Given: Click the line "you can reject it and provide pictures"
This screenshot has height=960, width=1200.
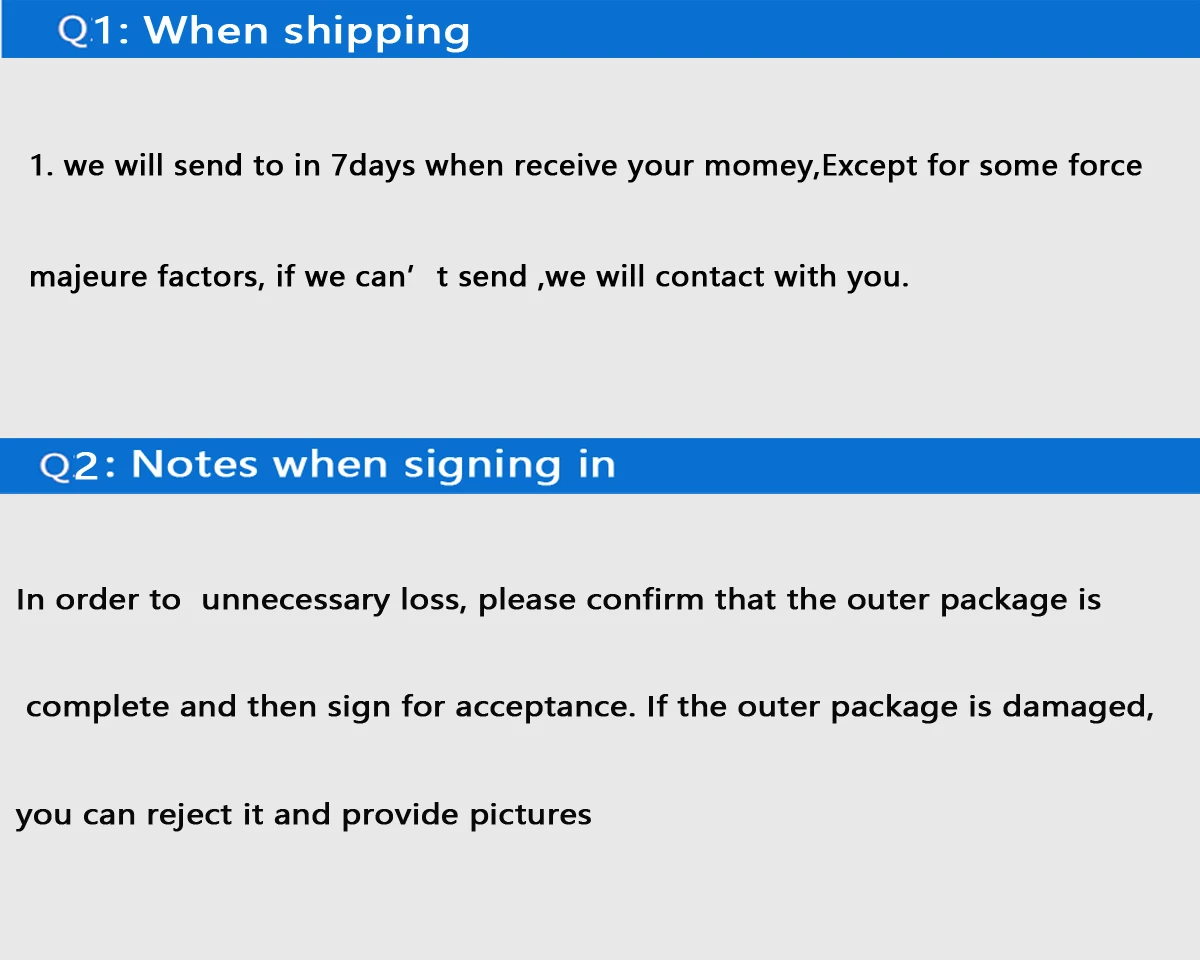Looking at the screenshot, I should [x=304, y=815].
